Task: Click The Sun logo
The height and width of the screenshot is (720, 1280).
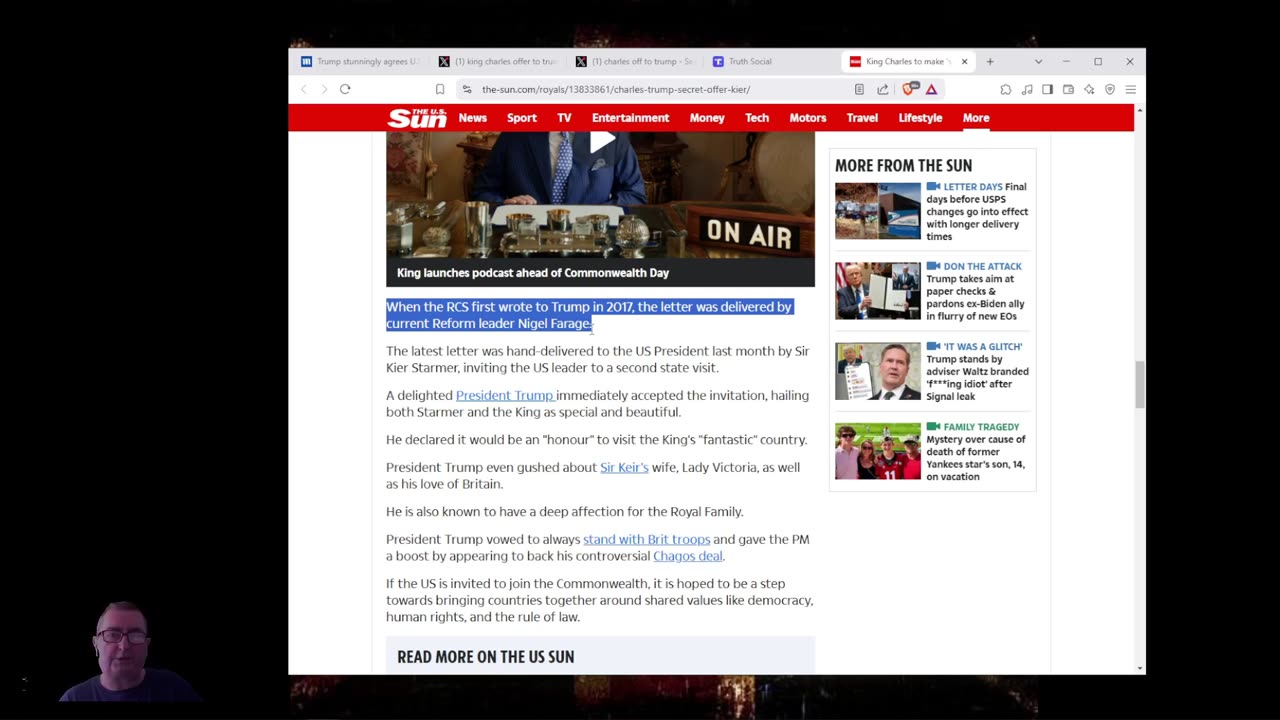Action: 417,118
